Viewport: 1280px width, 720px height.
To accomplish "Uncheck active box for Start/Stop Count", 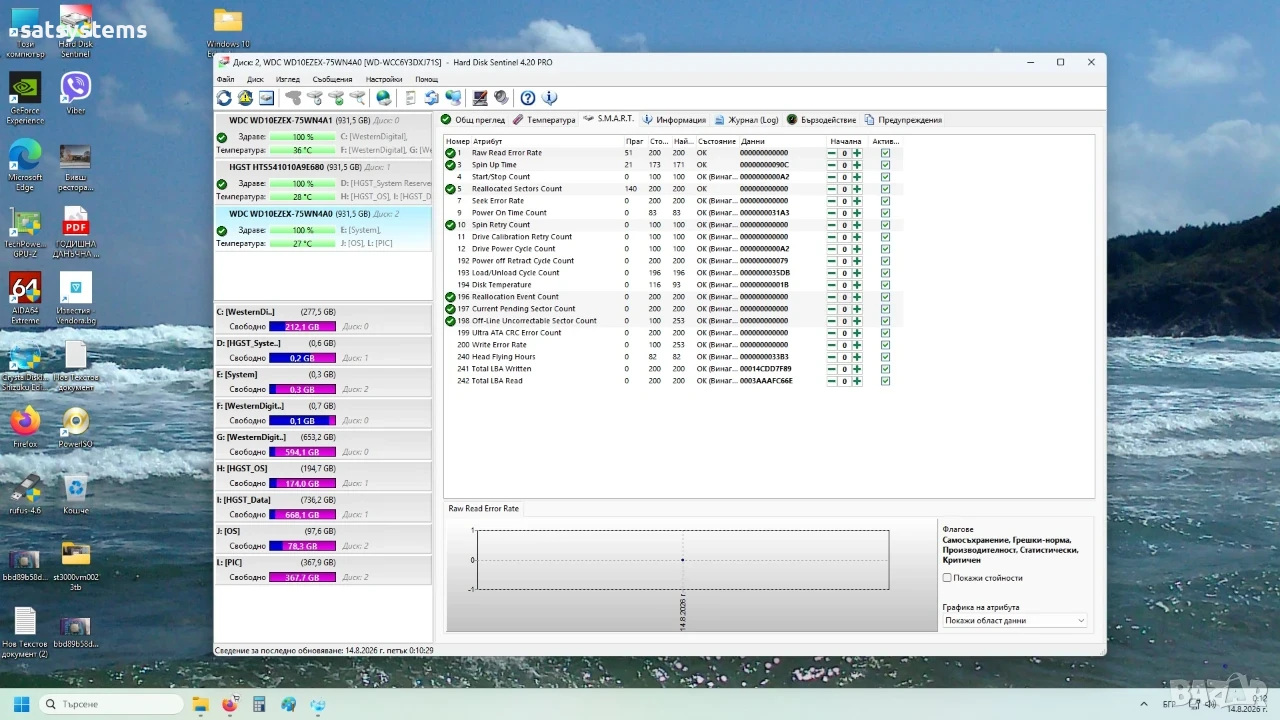I will coord(885,177).
